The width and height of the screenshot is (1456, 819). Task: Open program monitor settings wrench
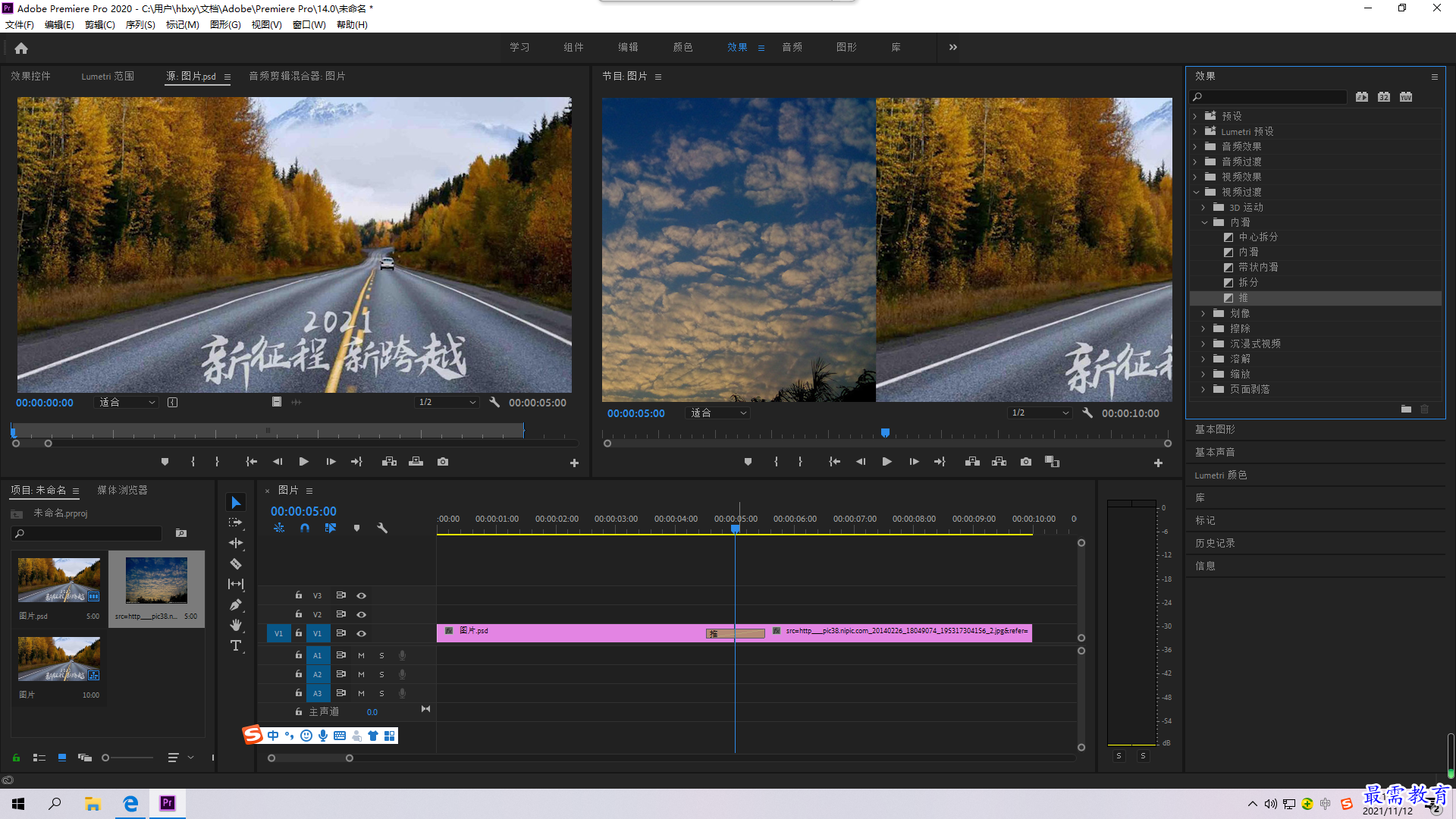tap(1087, 413)
